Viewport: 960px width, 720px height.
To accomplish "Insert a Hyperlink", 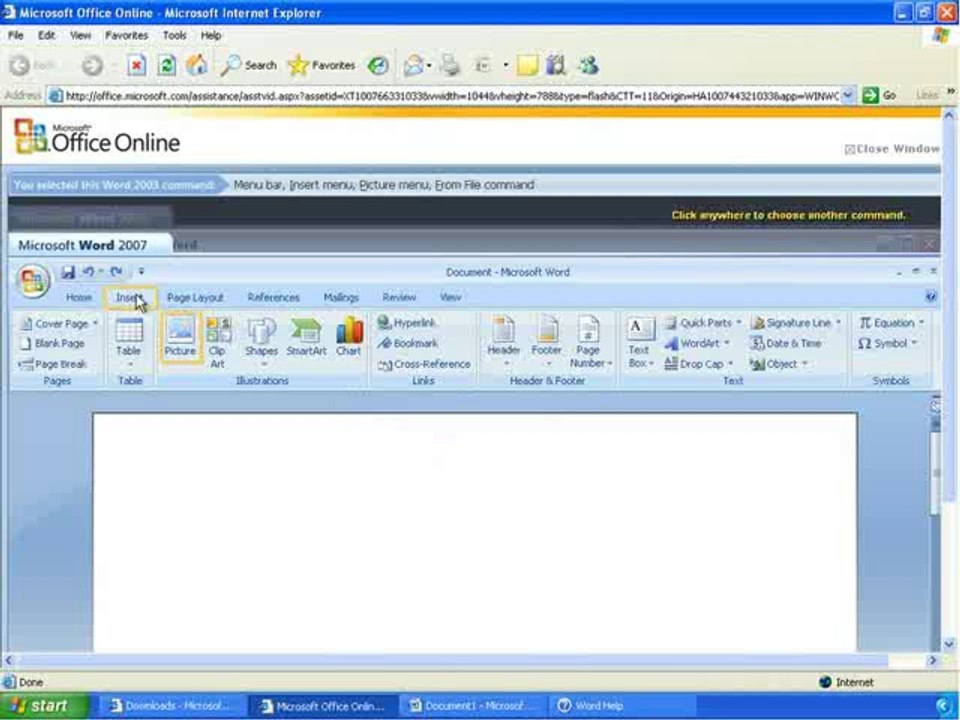I will coord(407,323).
